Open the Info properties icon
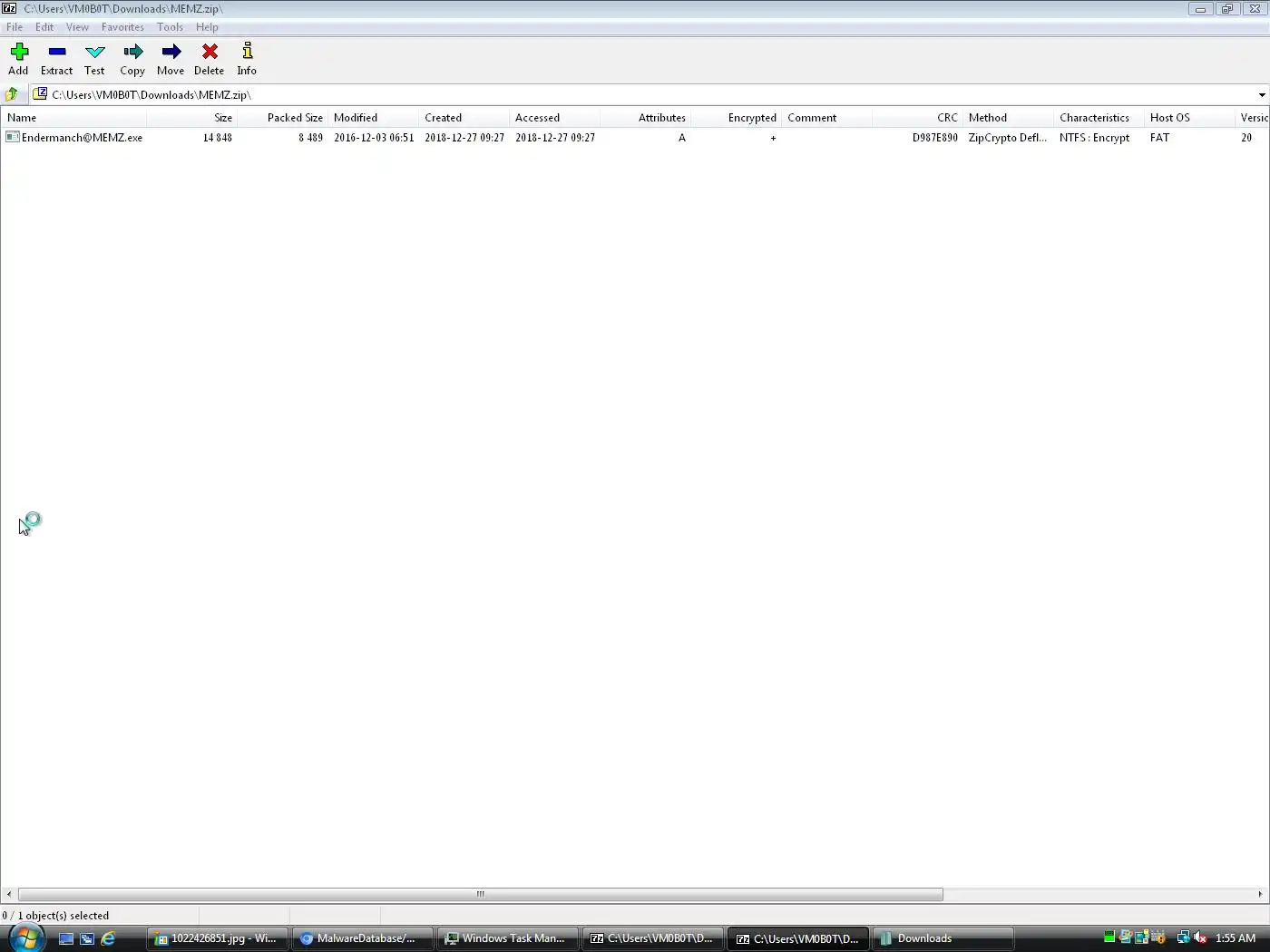1270x952 pixels. [x=247, y=51]
